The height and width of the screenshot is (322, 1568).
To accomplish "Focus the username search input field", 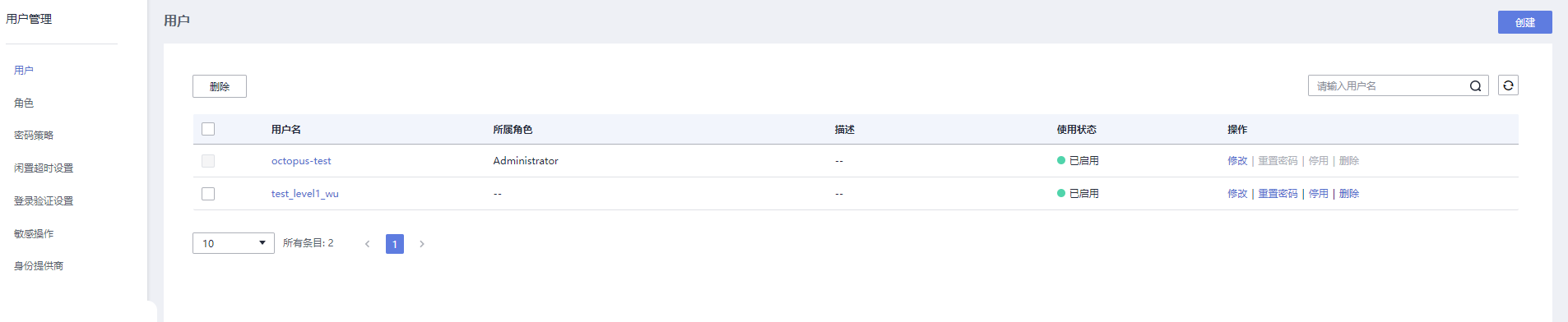I will pos(1390,85).
